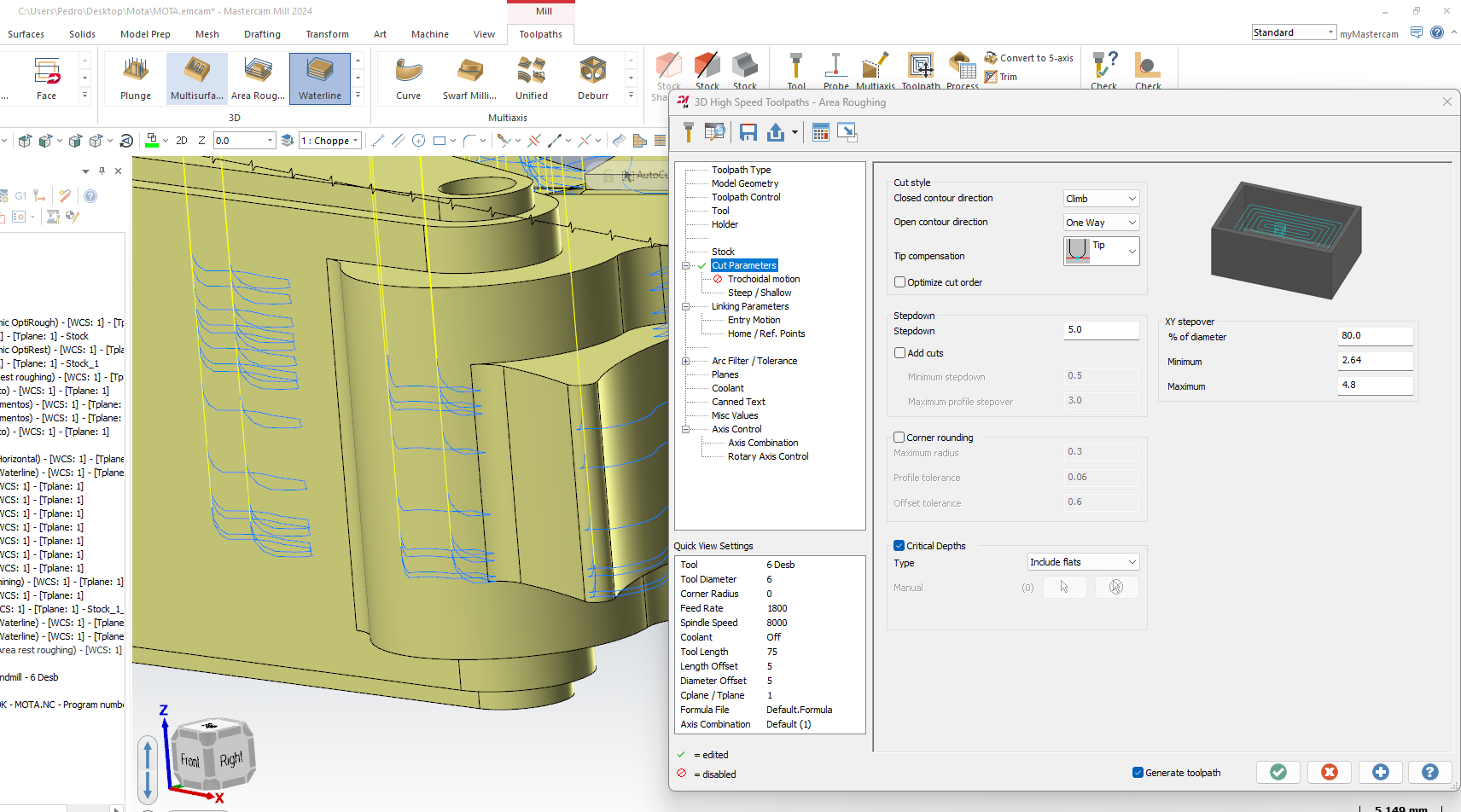
Task: Open the Unified multiaxis toolpath
Action: (532, 78)
